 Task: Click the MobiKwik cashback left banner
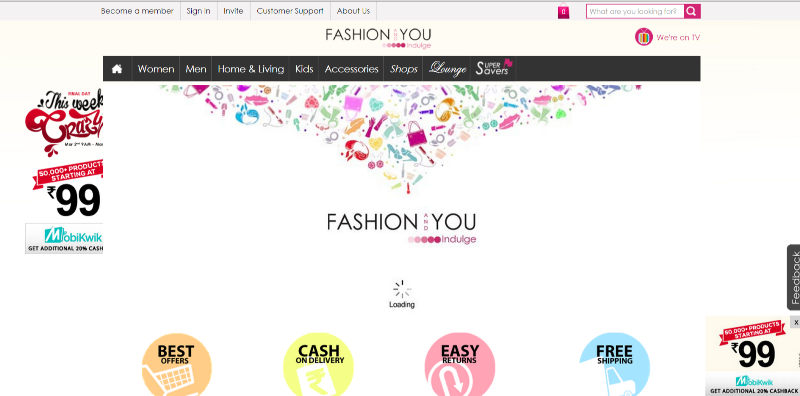pyautogui.click(x=64, y=238)
